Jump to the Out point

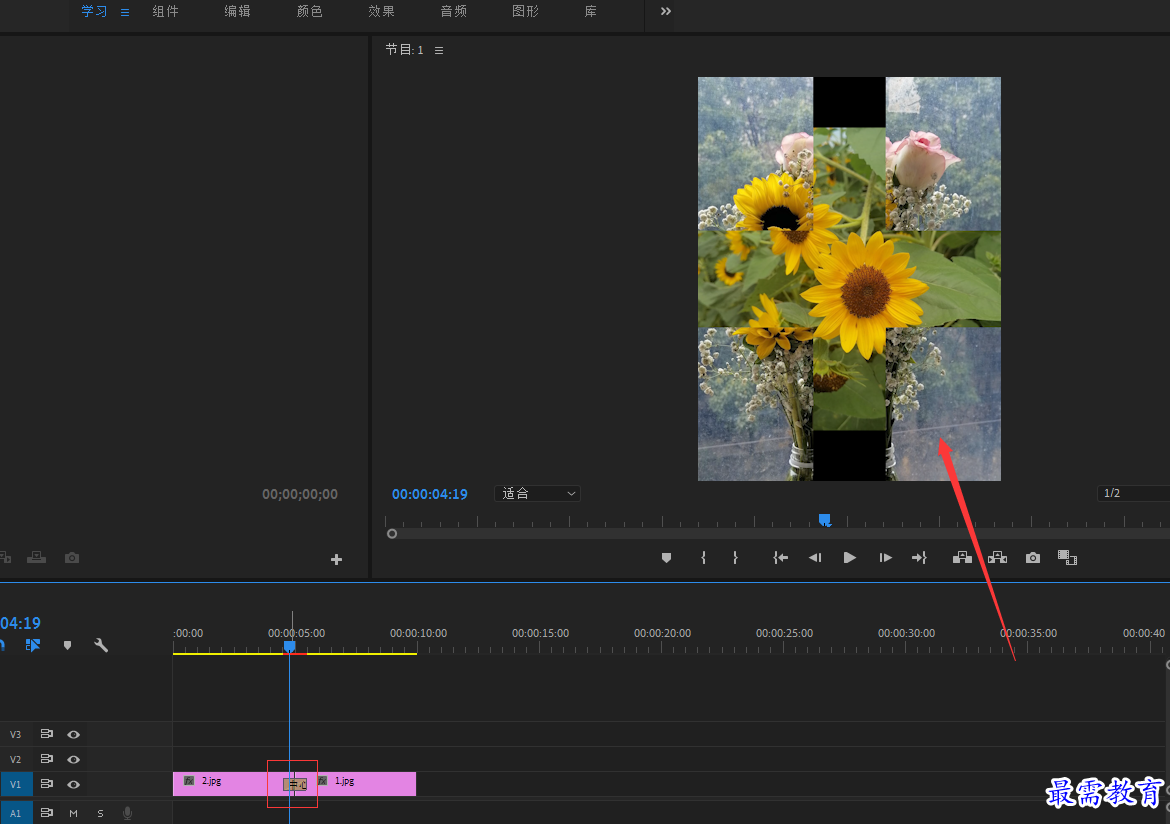919,558
